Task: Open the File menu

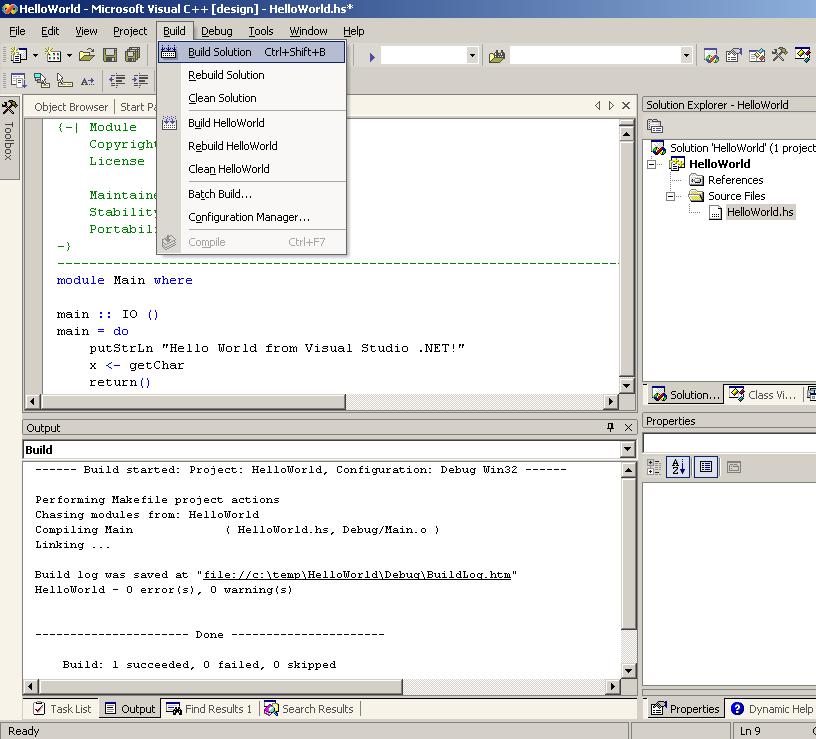Action: (x=17, y=31)
